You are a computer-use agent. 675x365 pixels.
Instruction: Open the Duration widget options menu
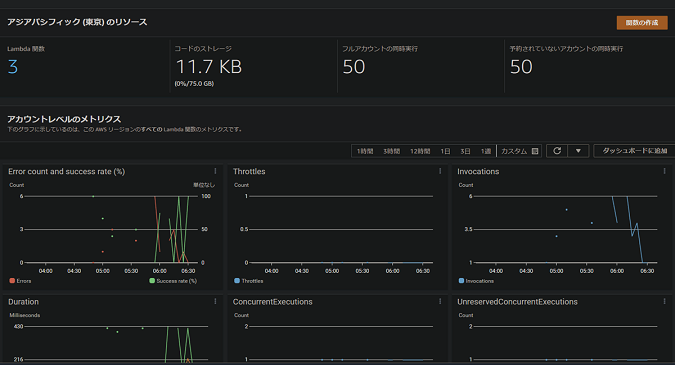pyautogui.click(x=215, y=302)
